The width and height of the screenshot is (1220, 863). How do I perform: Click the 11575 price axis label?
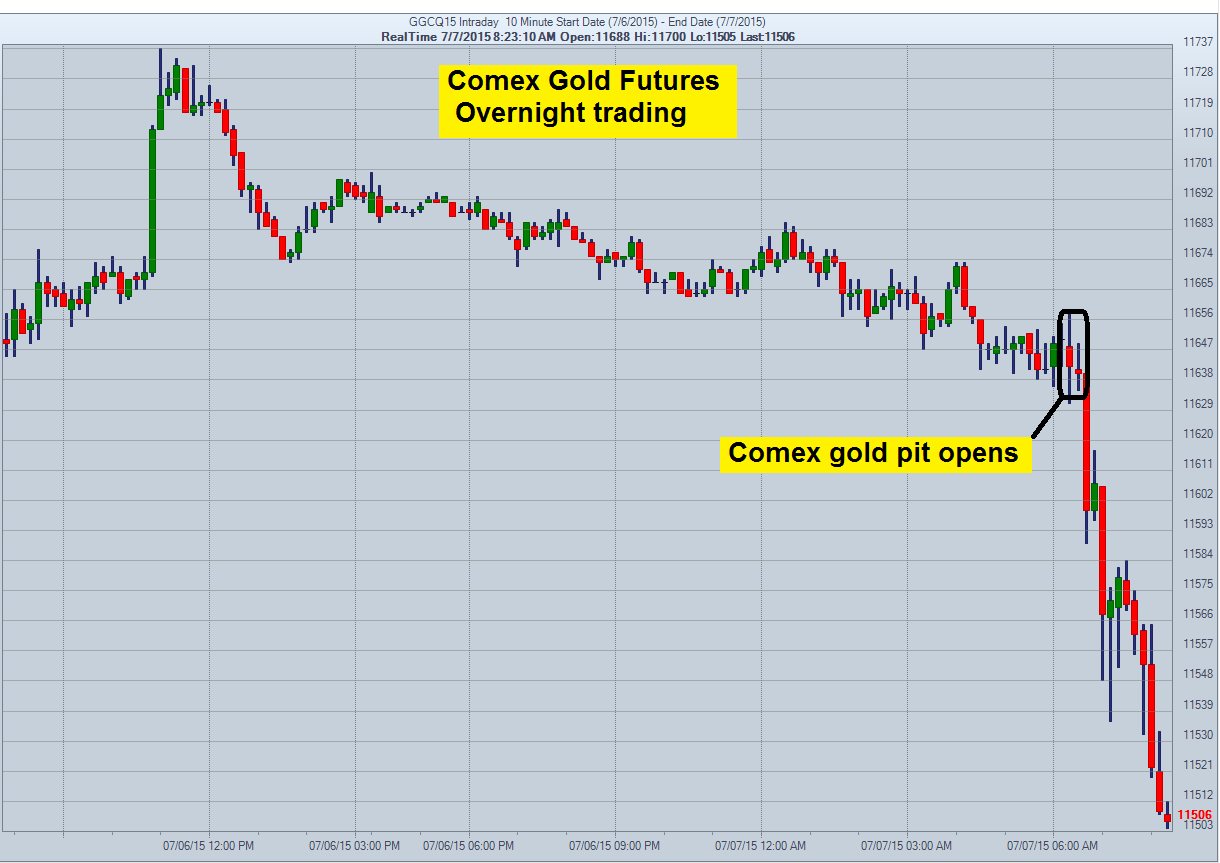pyautogui.click(x=1198, y=583)
